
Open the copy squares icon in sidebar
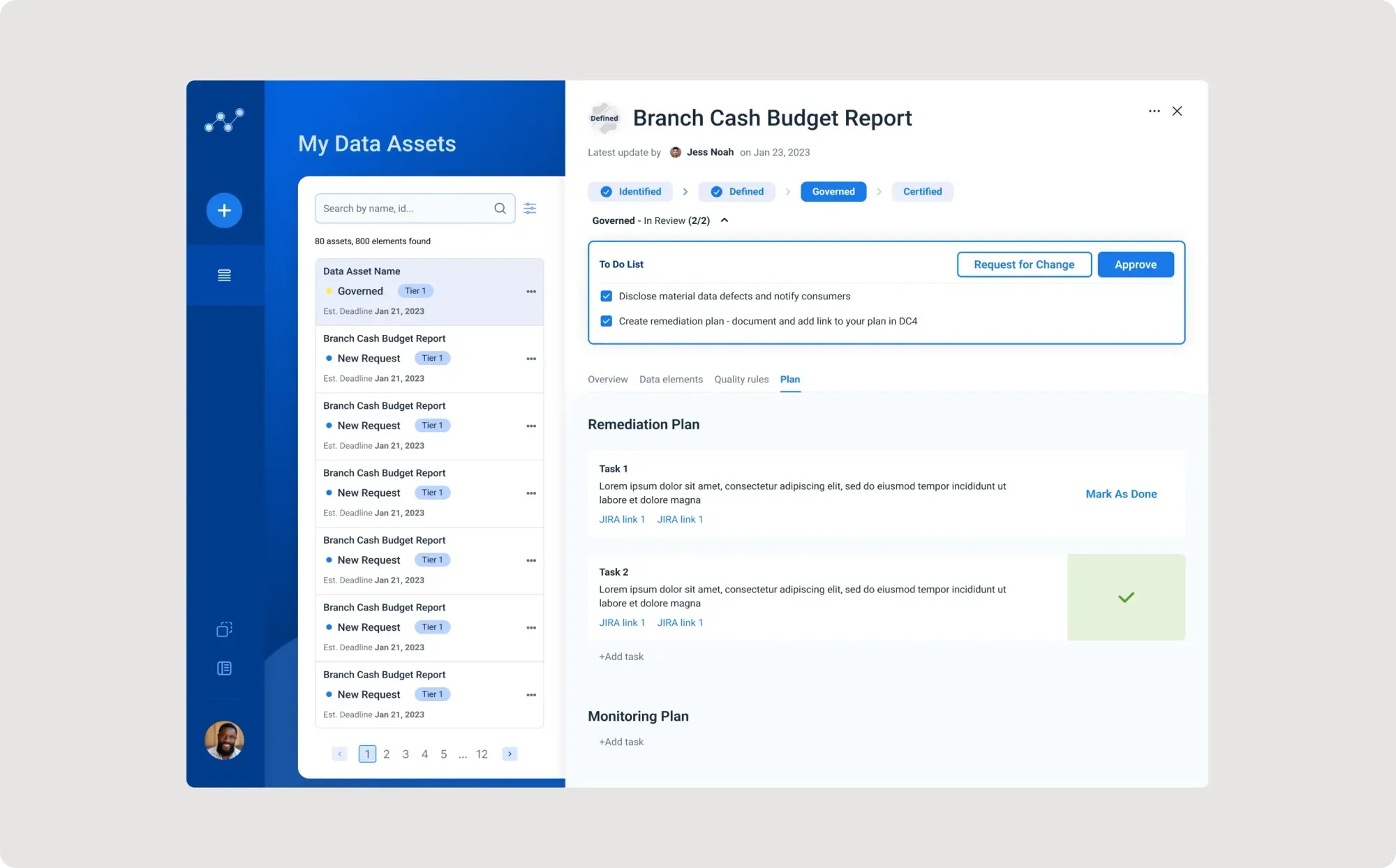[224, 629]
